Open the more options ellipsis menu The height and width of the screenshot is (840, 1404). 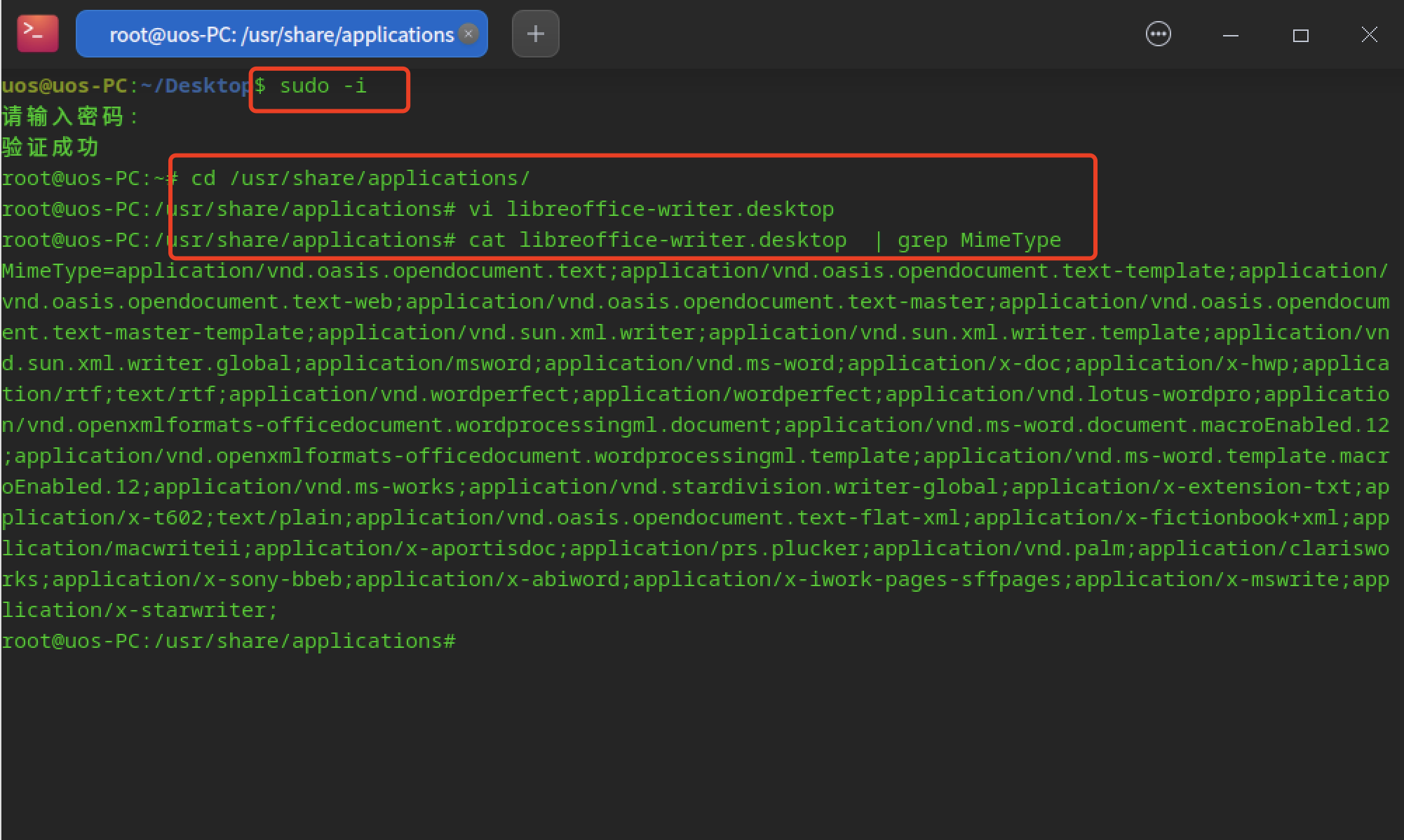pos(1158,34)
